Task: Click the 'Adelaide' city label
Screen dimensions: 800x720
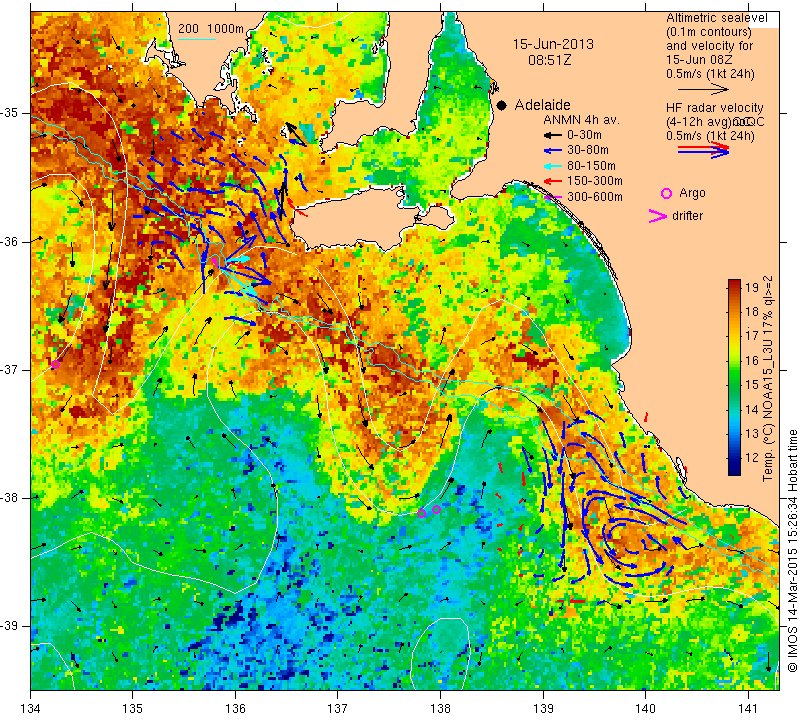Action: tap(542, 105)
